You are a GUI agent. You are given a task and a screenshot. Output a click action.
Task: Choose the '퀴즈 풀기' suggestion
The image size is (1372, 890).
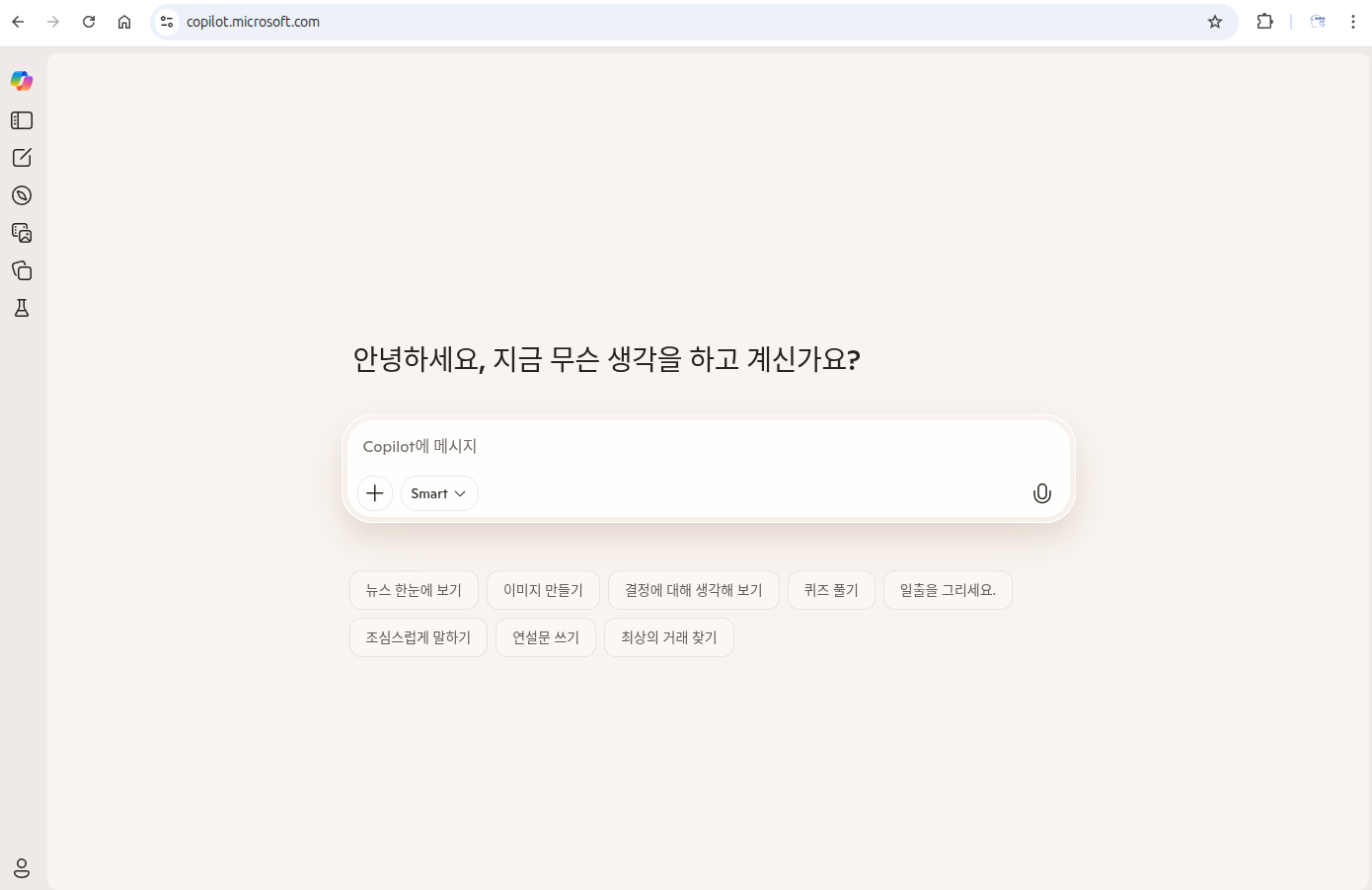pyautogui.click(x=831, y=590)
